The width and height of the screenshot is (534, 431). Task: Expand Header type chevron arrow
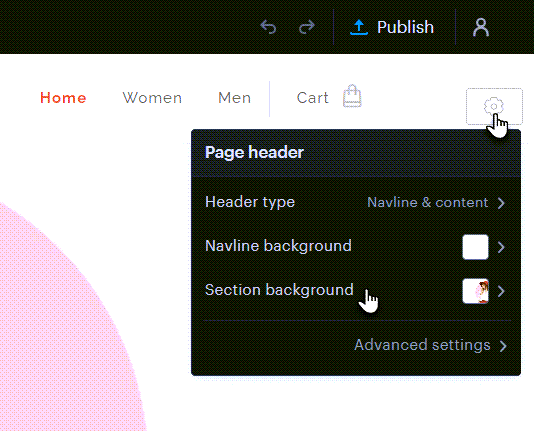coord(501,203)
